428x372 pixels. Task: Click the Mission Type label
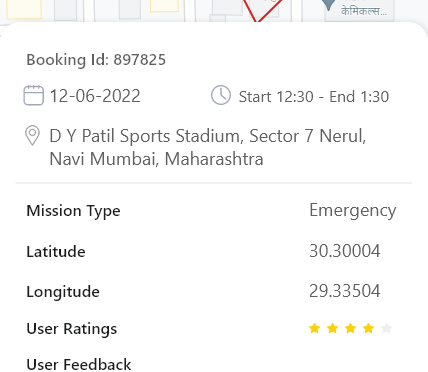[x=73, y=211]
